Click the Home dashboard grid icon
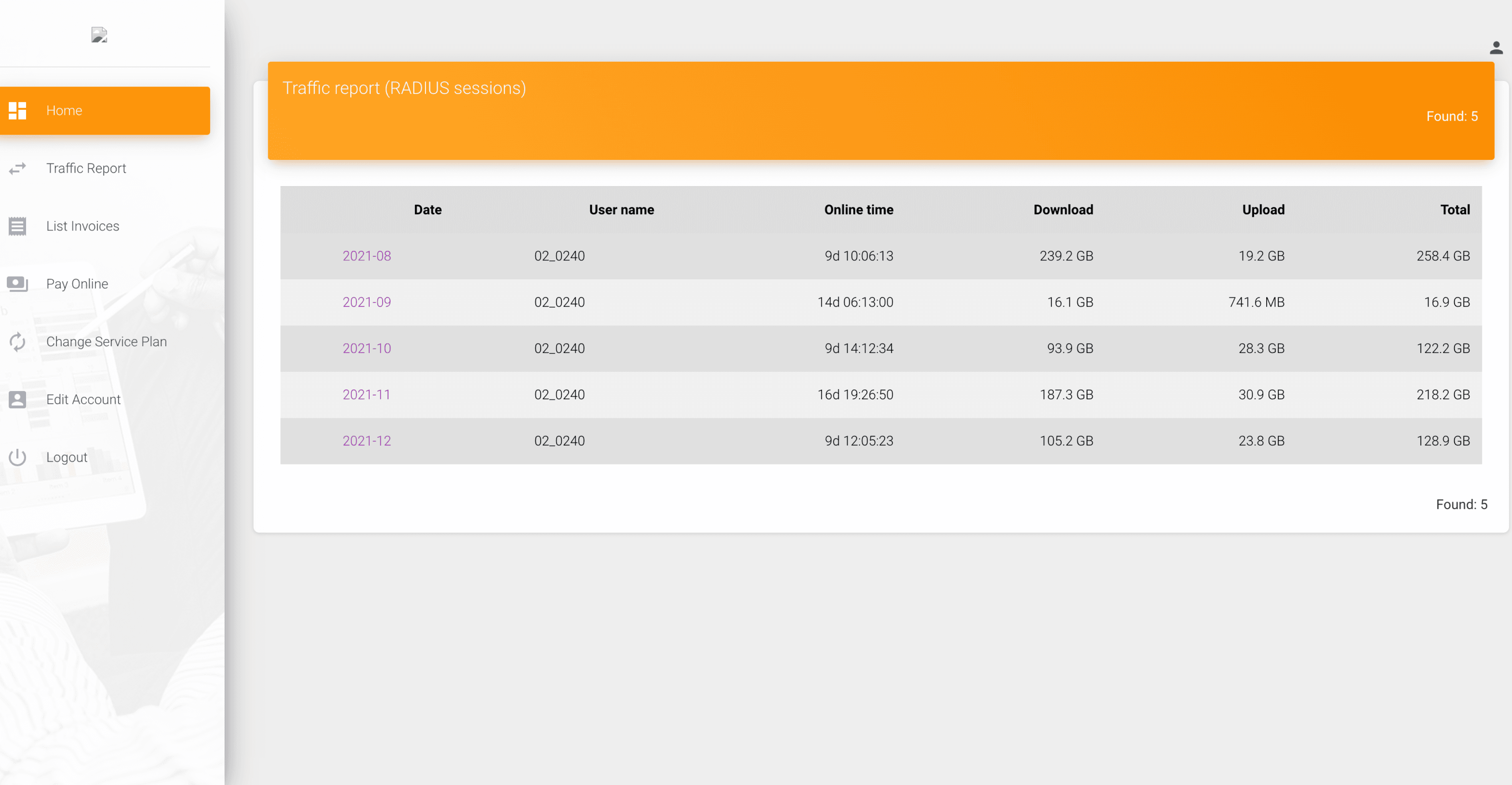1512x785 pixels. (18, 110)
